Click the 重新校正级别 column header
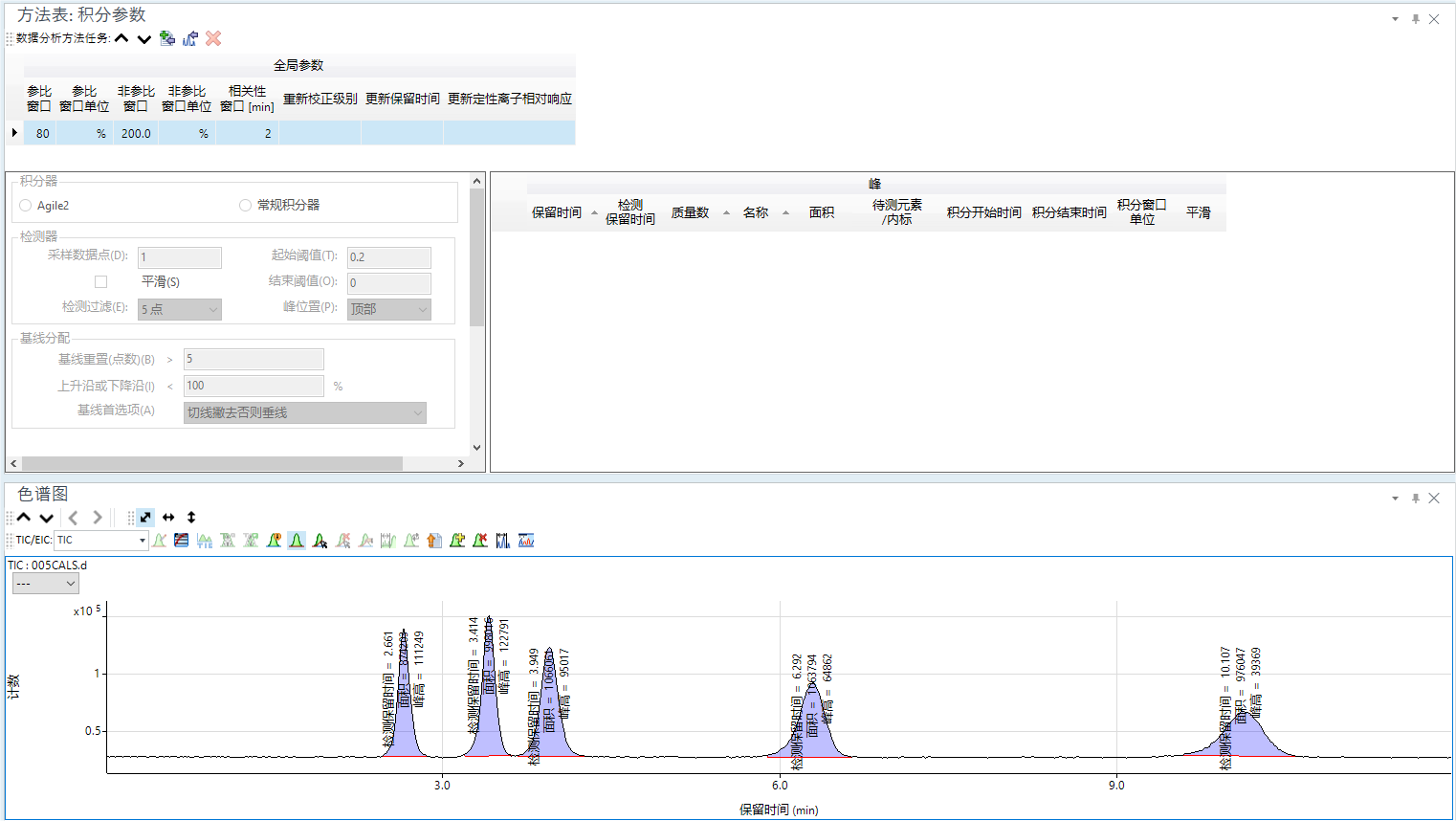This screenshot has width=1456, height=821. 320,99
